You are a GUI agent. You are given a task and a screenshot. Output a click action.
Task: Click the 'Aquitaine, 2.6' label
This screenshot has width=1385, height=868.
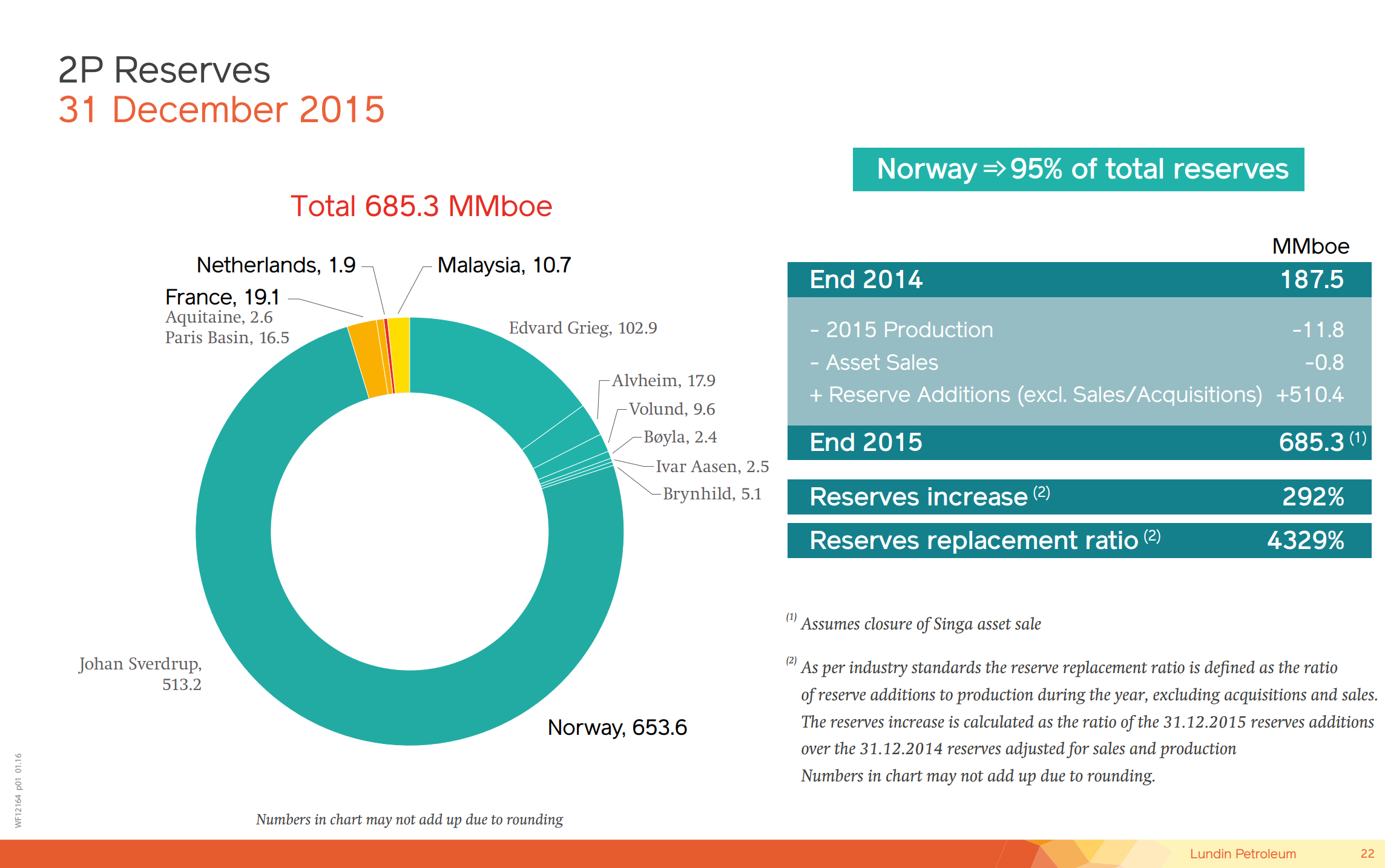219,317
